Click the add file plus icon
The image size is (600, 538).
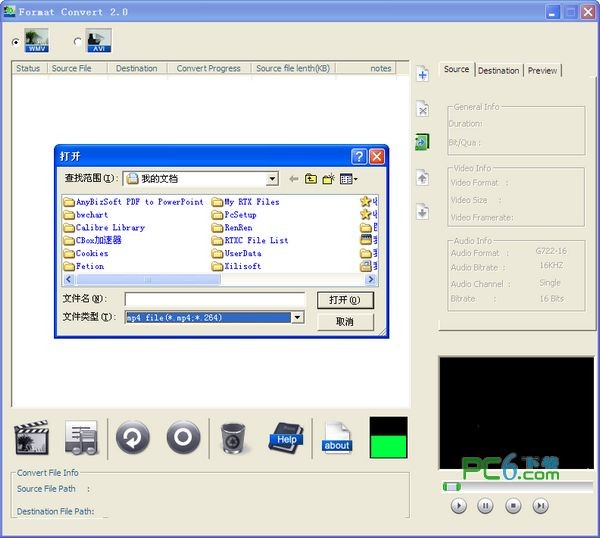(422, 74)
